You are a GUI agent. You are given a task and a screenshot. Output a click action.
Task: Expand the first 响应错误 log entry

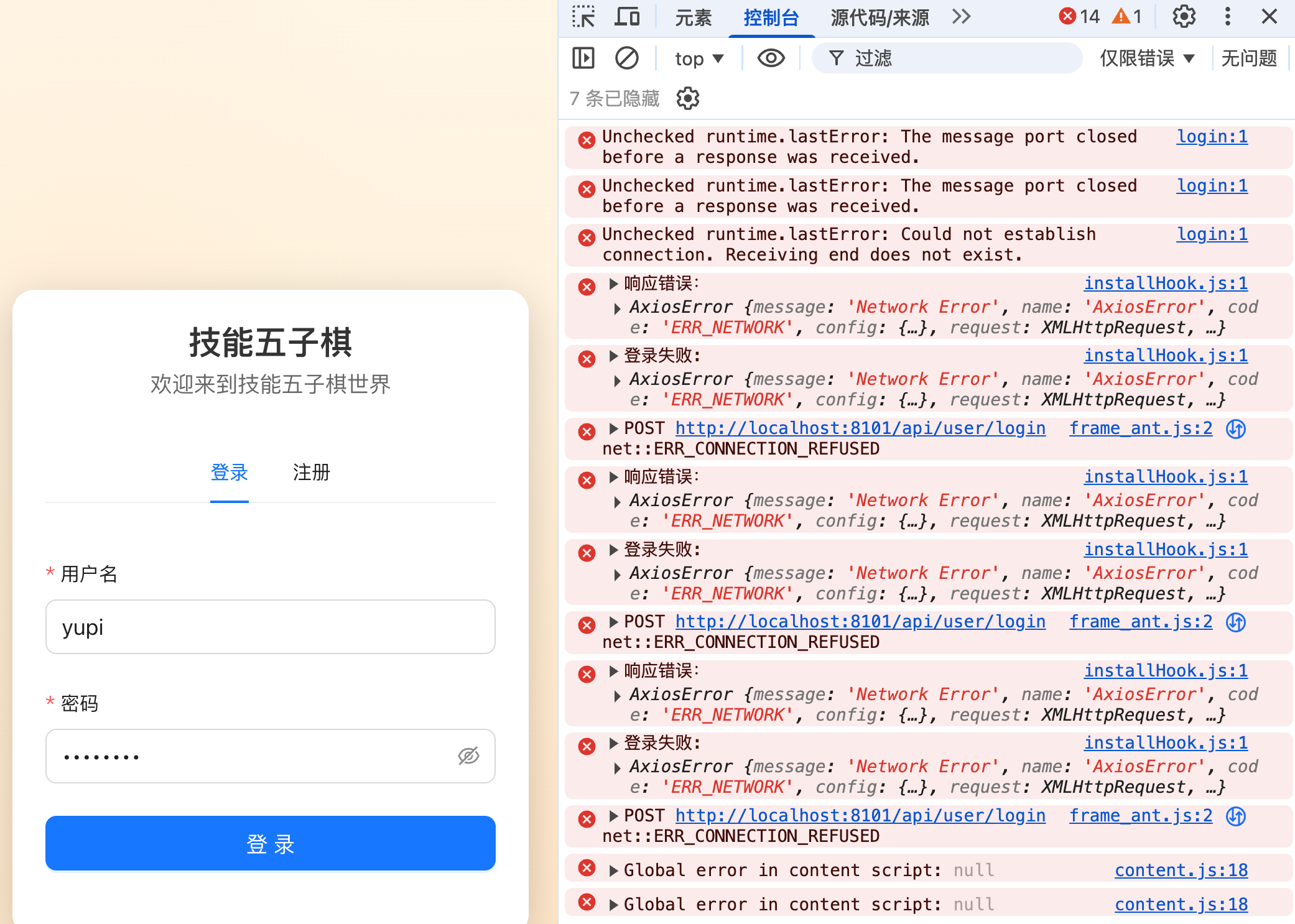613,284
